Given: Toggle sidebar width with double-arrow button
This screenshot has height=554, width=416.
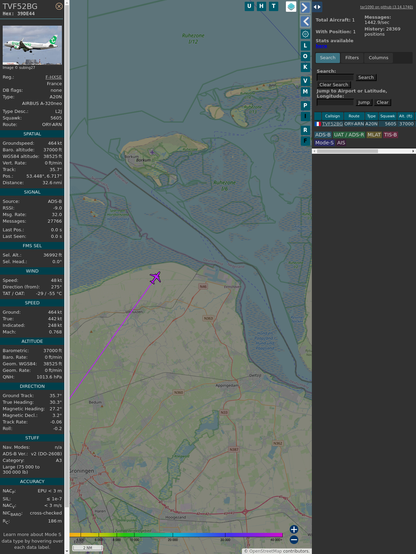Looking at the screenshot, I should tap(317, 7).
